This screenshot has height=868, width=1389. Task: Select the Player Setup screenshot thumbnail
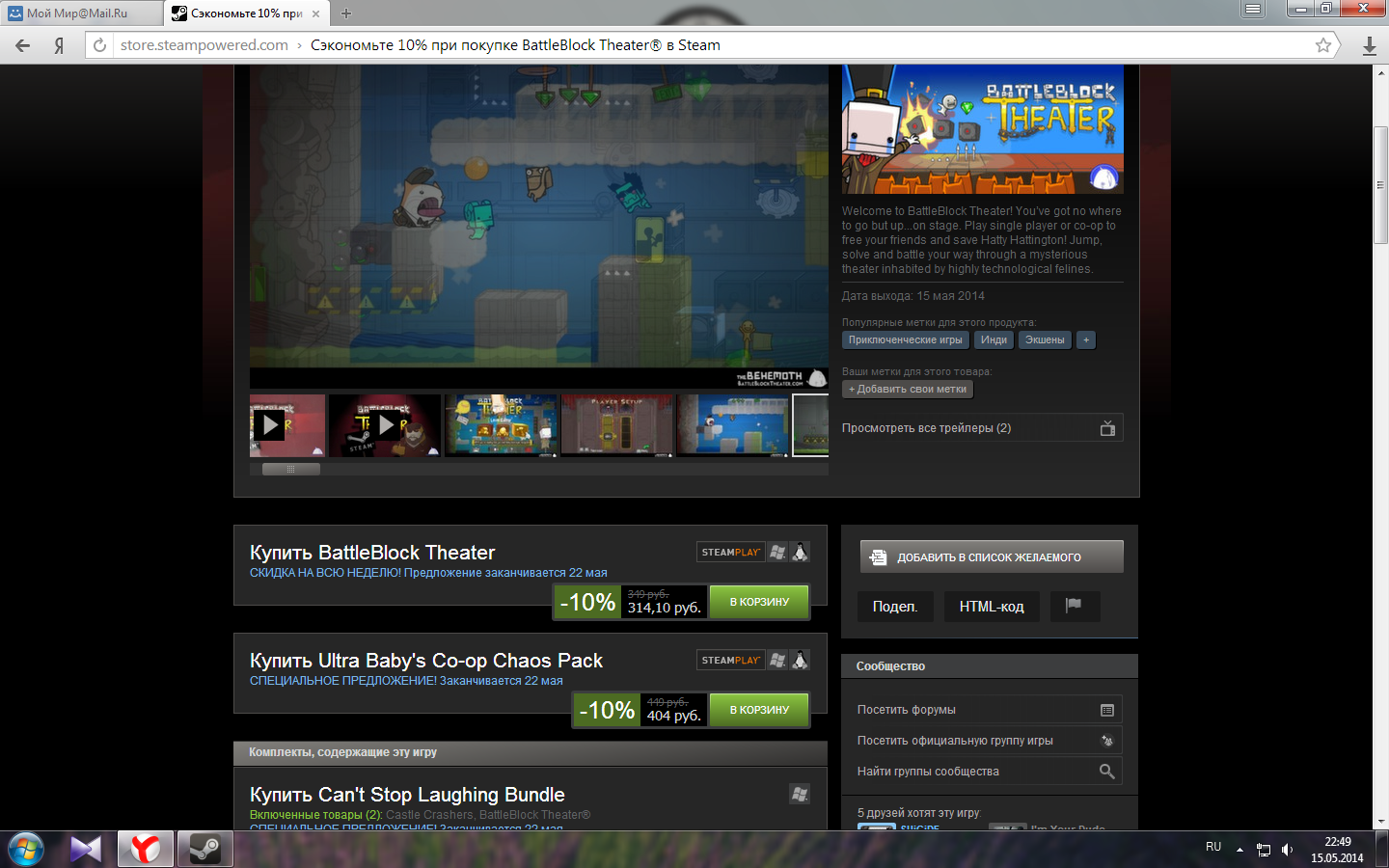pos(617,424)
